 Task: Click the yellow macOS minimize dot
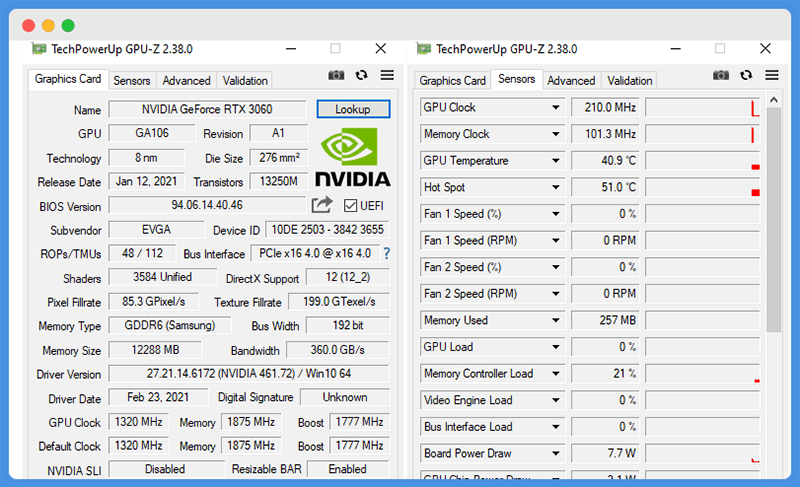pos(48,25)
